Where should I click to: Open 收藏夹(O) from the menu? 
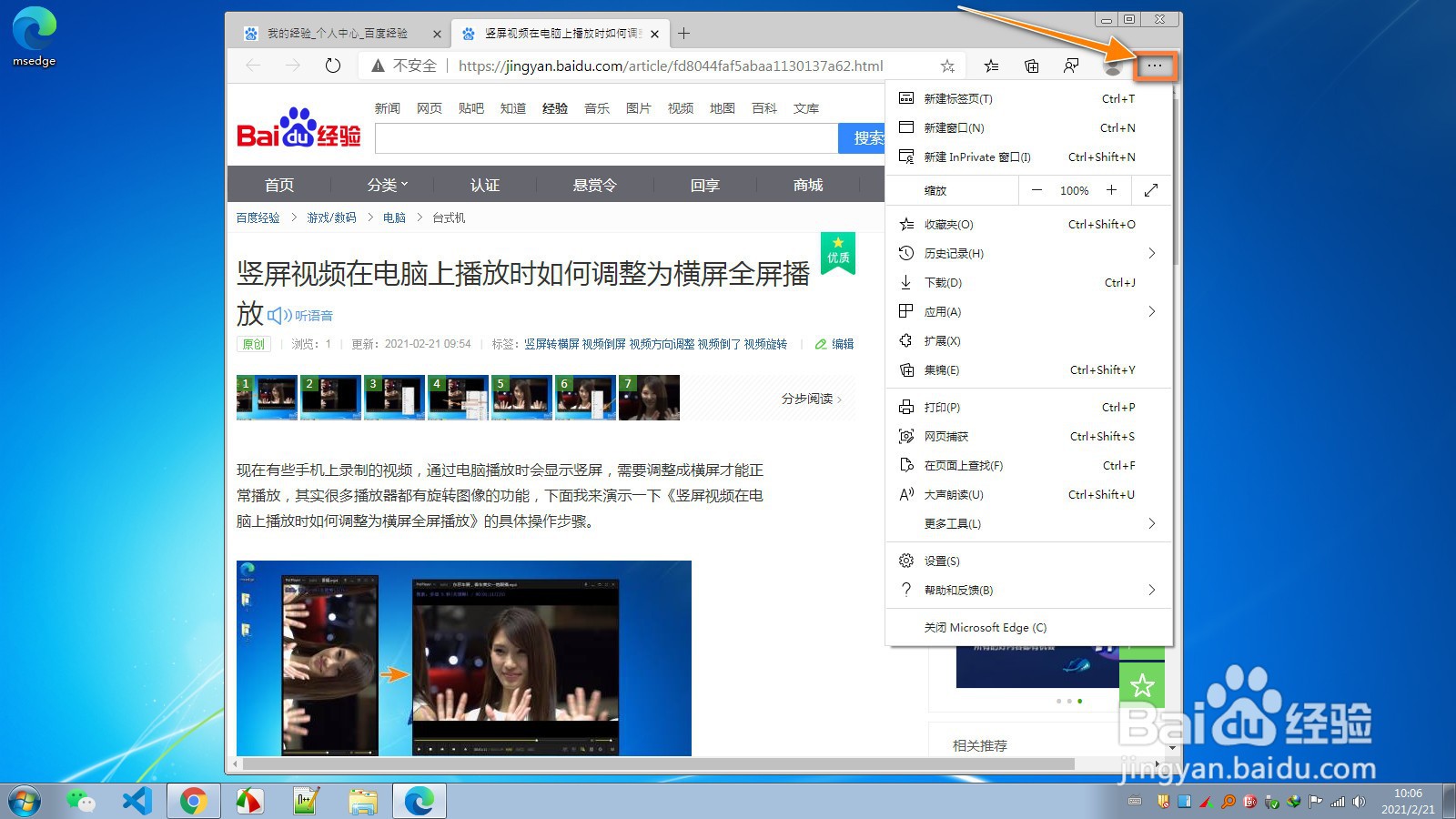click(x=1028, y=224)
